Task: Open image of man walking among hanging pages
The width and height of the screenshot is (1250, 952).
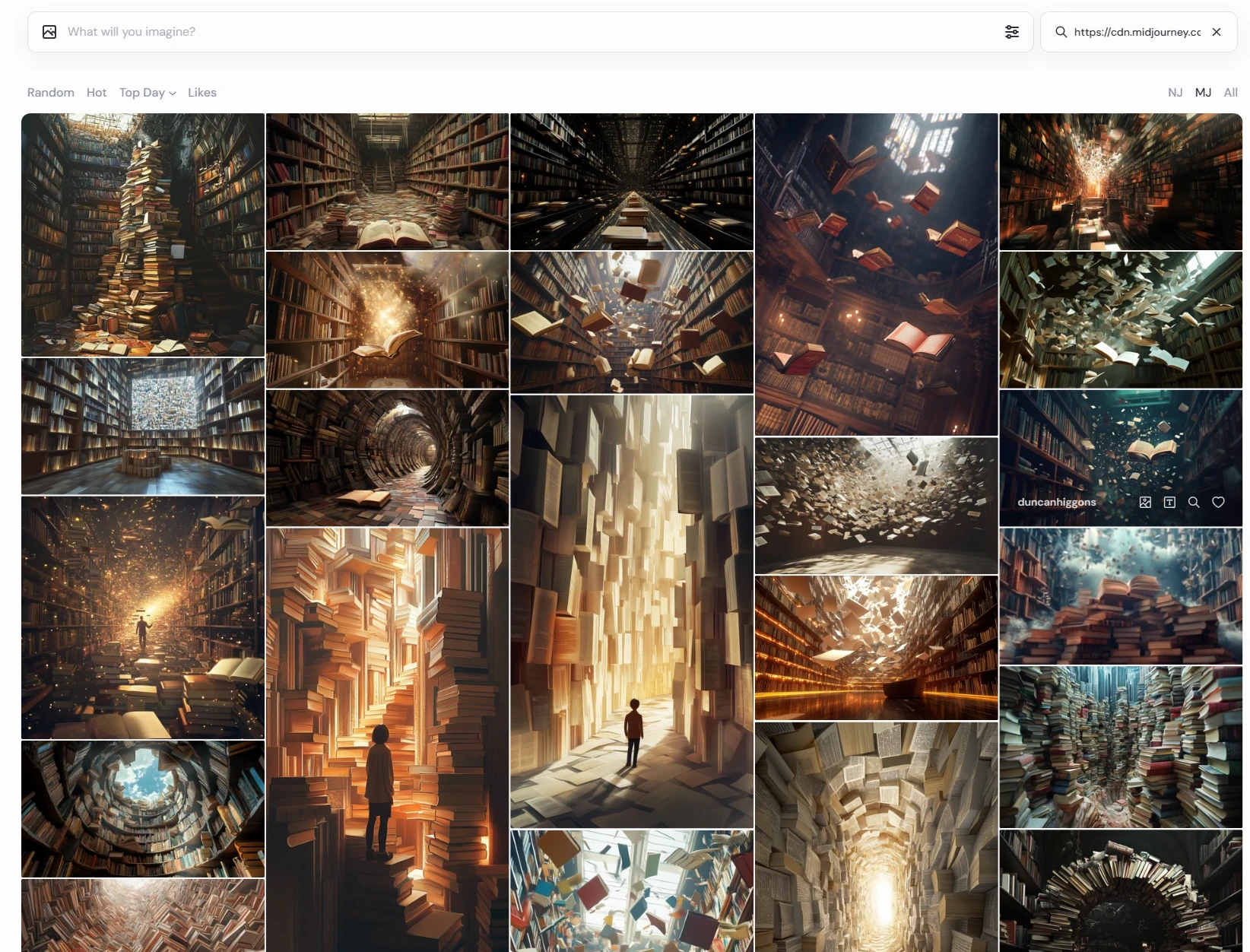Action: pyautogui.click(x=632, y=611)
